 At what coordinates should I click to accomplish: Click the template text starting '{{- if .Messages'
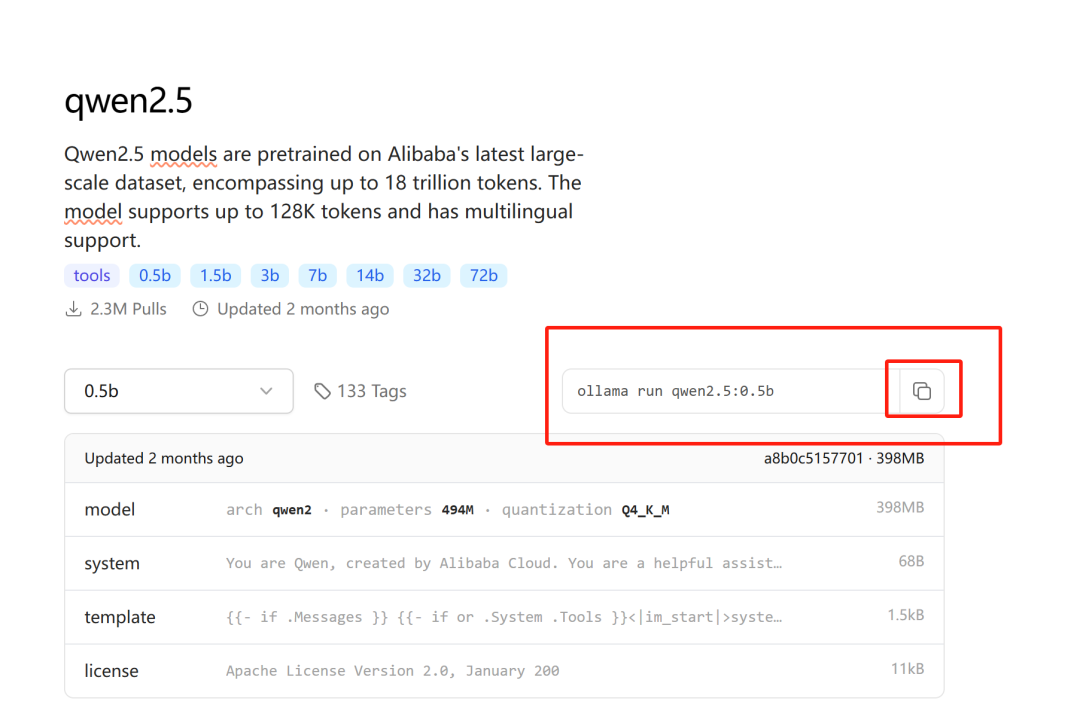coord(504,617)
